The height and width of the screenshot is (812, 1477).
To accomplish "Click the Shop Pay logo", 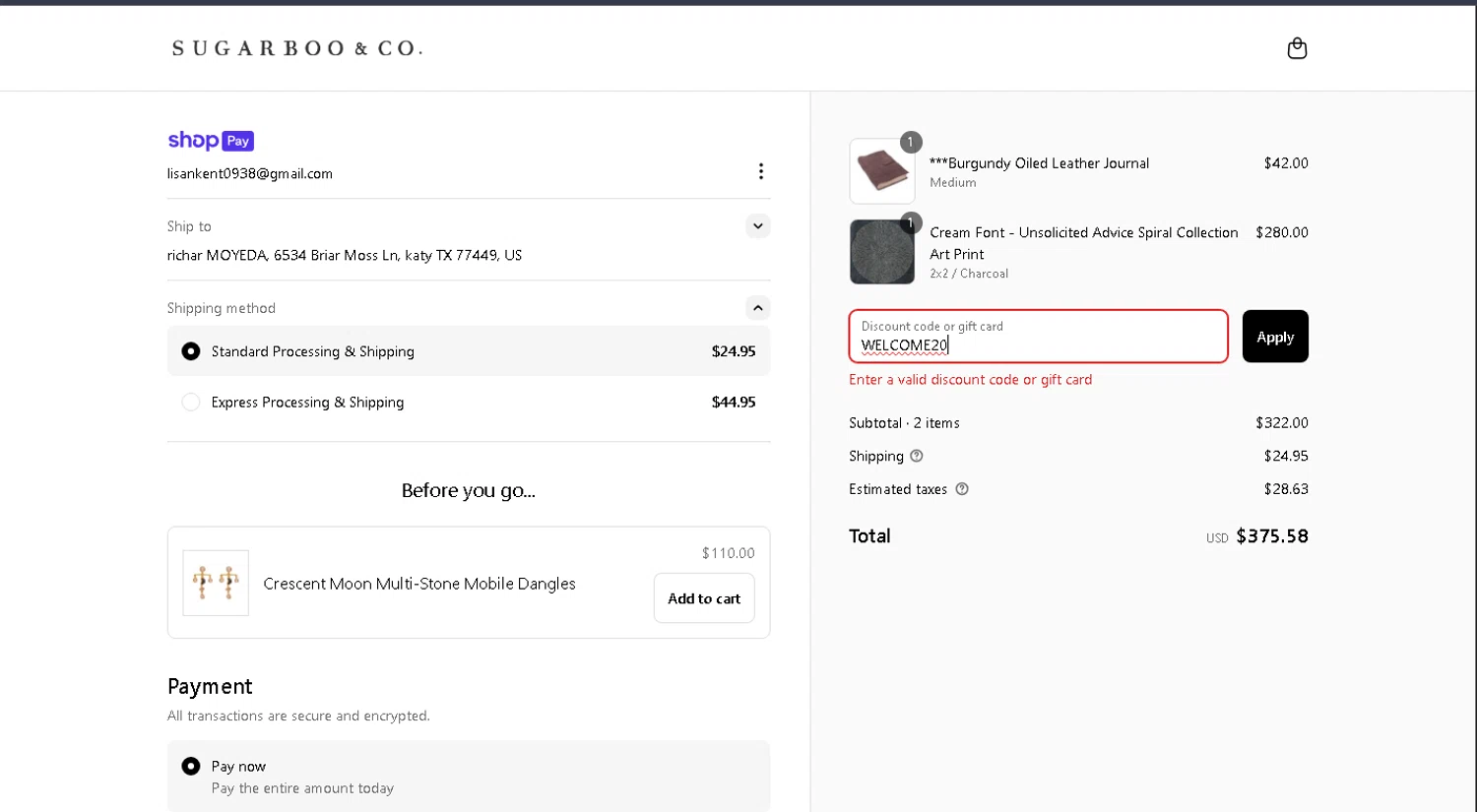I will 211,141.
